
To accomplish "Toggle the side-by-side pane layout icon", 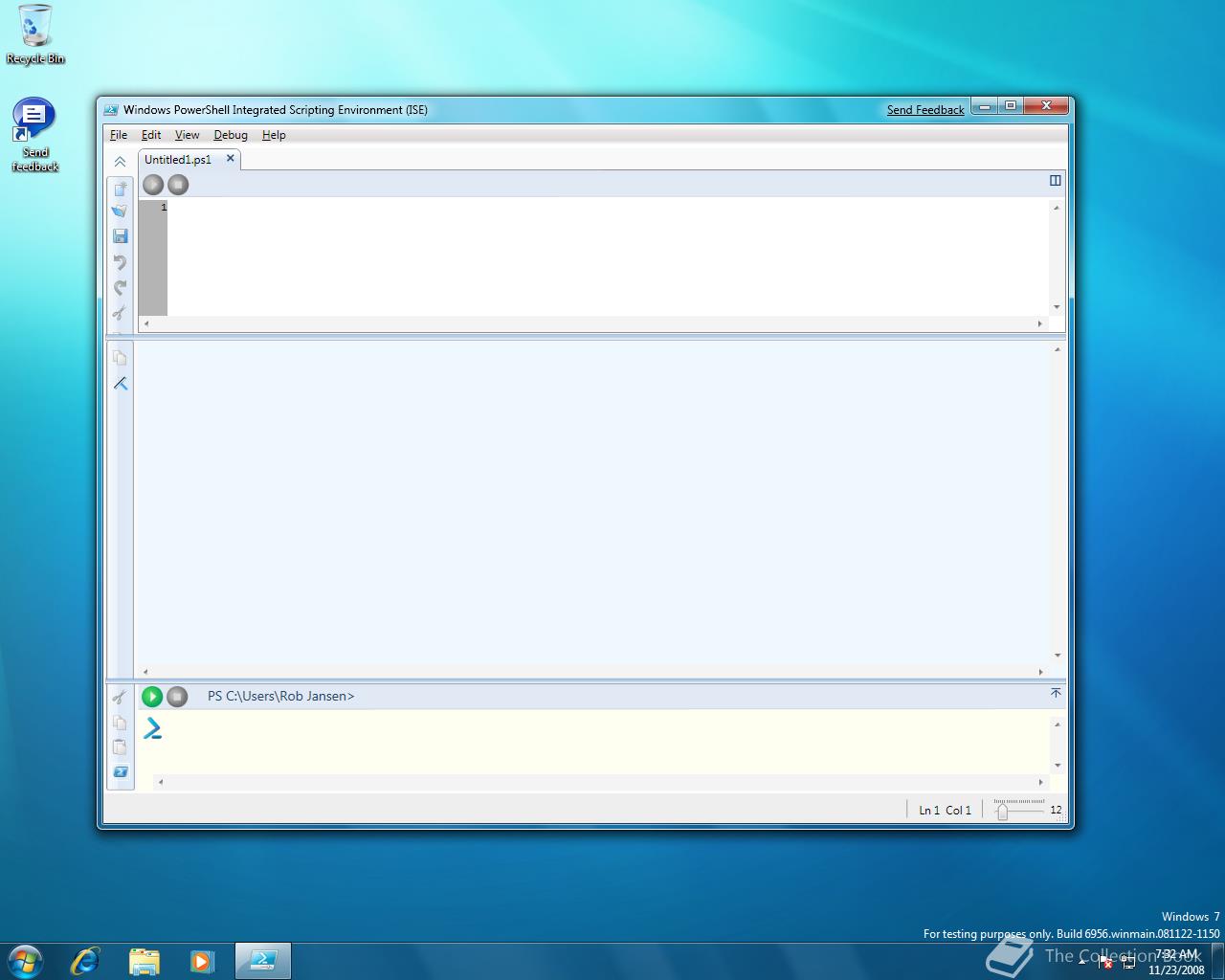I will [1055, 180].
